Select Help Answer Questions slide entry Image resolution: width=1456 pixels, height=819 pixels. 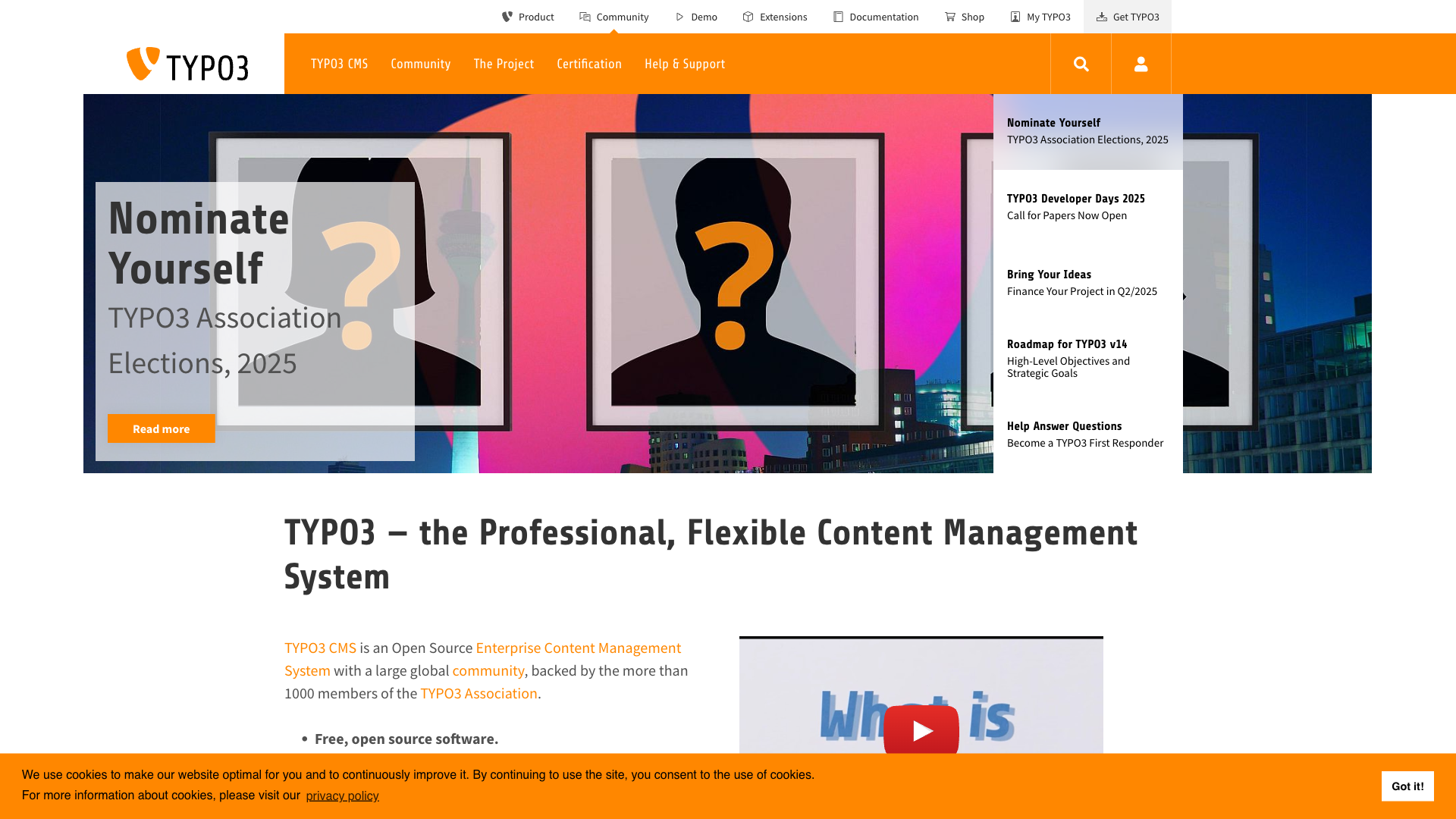click(x=1087, y=435)
